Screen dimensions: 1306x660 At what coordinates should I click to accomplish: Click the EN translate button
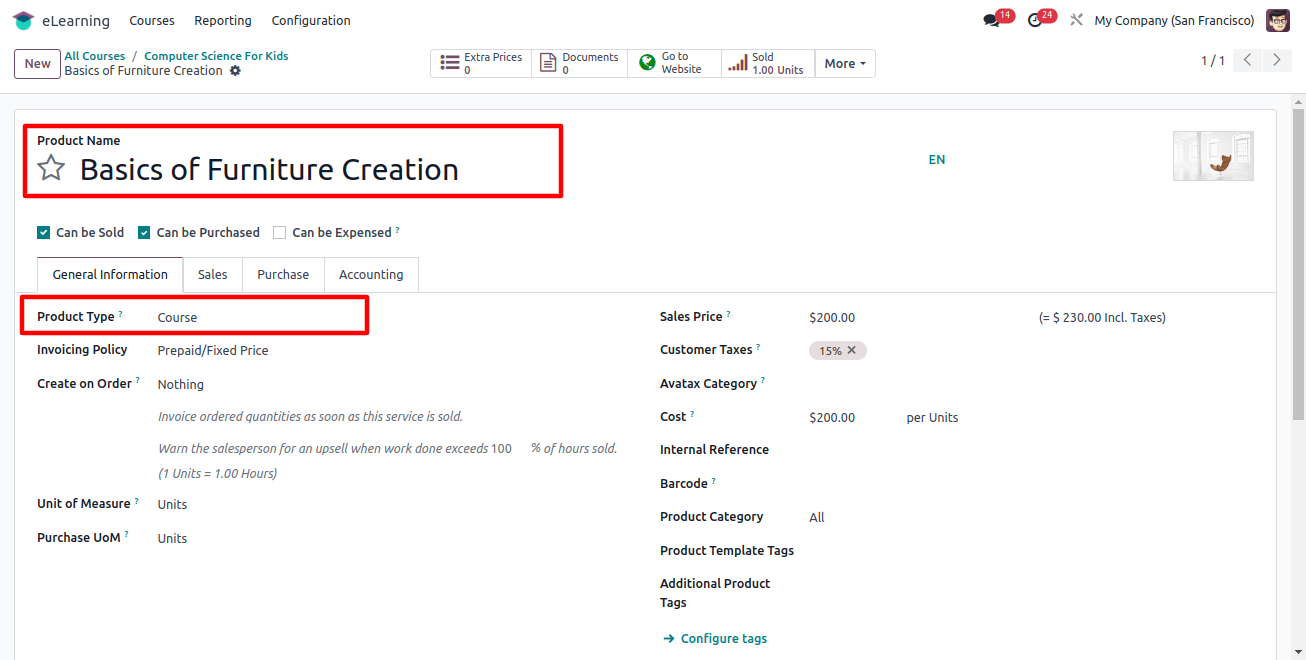click(x=937, y=160)
